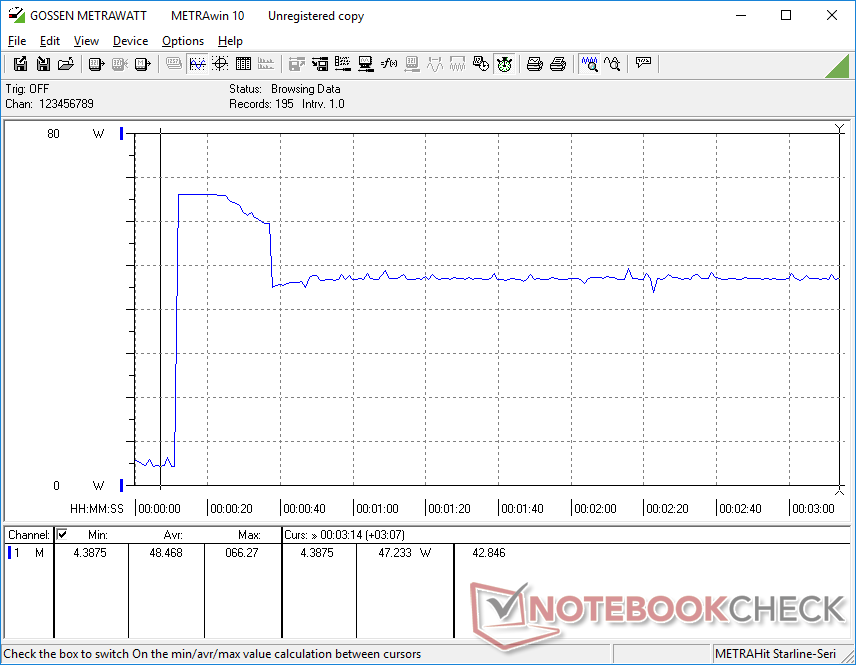This screenshot has width=856, height=665.
Task: Click the green stopwatch timer icon
Action: pos(504,64)
